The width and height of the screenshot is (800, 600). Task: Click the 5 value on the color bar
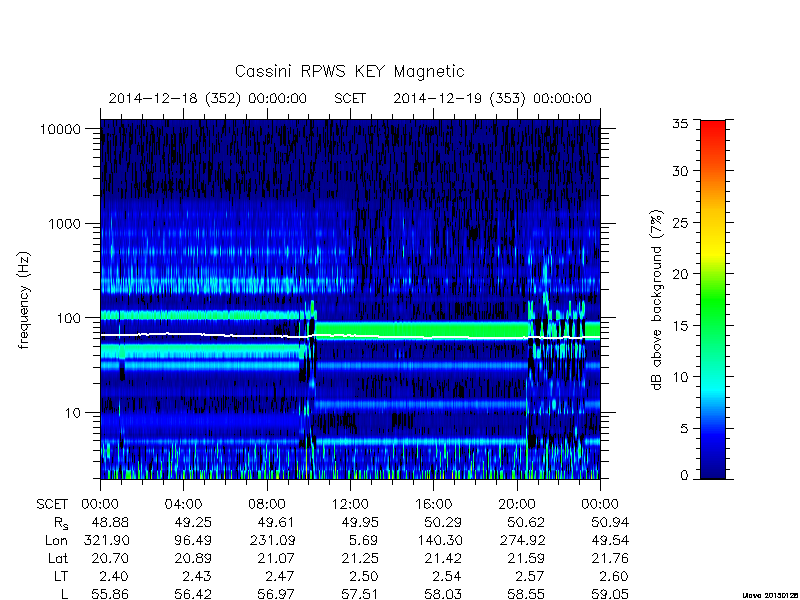[x=684, y=429]
